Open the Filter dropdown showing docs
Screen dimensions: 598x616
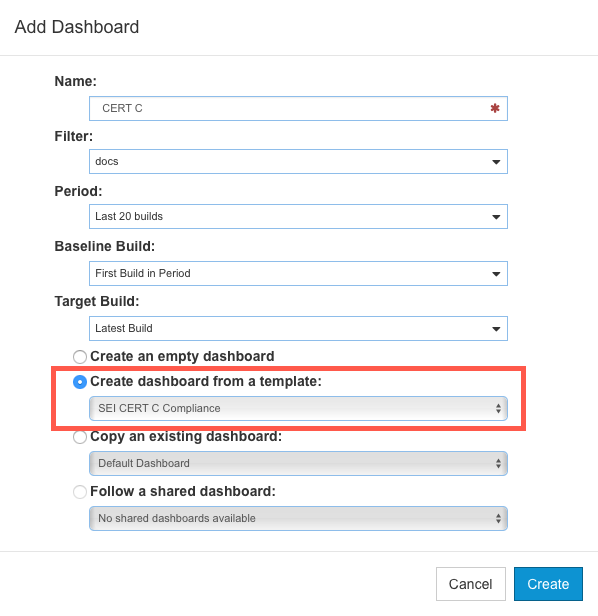pos(298,161)
